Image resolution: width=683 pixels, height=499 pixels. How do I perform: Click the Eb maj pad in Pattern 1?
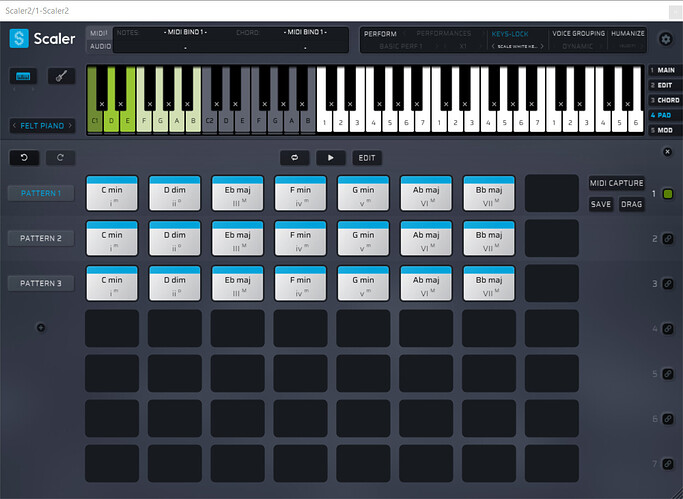pyautogui.click(x=237, y=193)
